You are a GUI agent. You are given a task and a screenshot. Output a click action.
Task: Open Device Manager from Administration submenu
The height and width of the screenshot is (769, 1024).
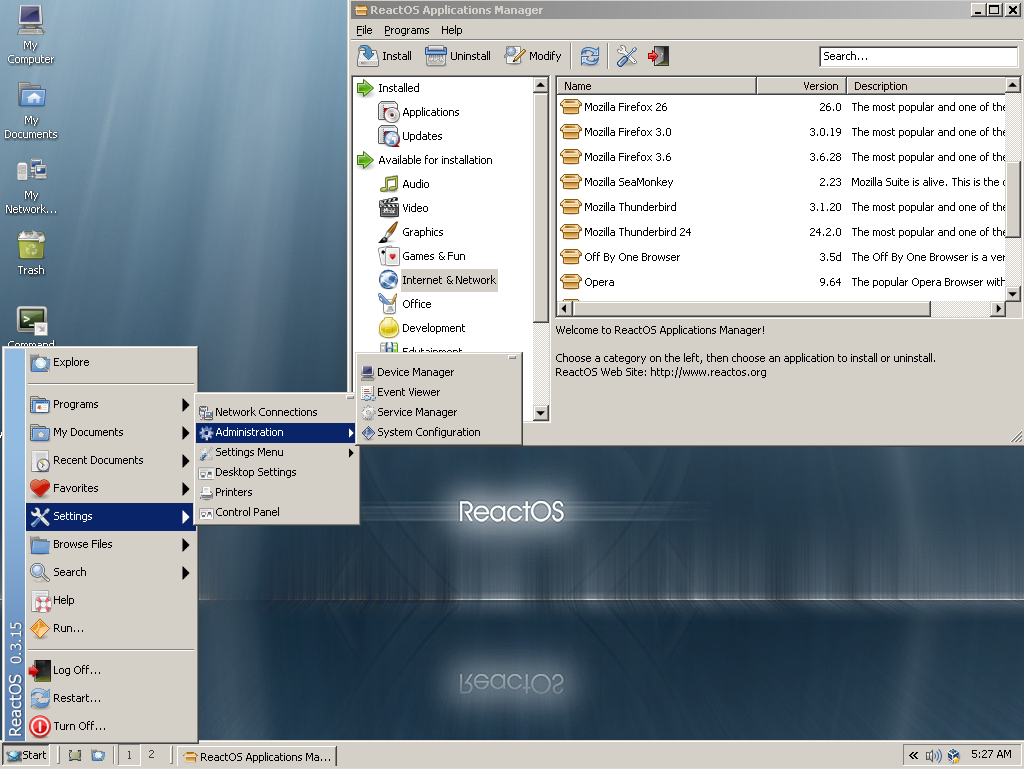[x=415, y=372]
